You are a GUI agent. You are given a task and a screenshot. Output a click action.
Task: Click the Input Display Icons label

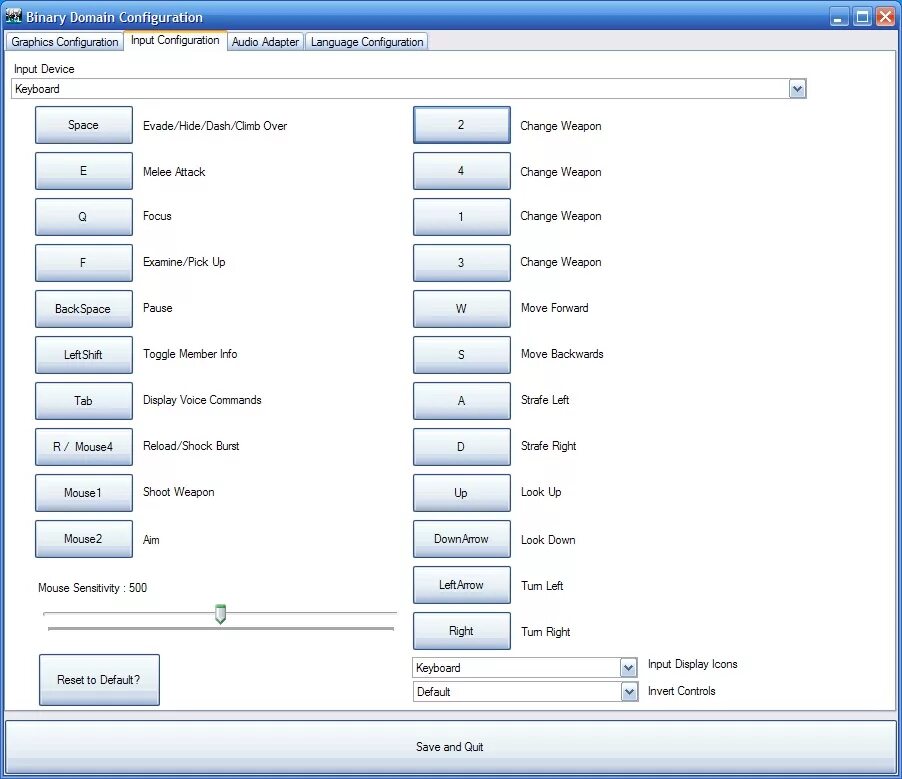(692, 664)
